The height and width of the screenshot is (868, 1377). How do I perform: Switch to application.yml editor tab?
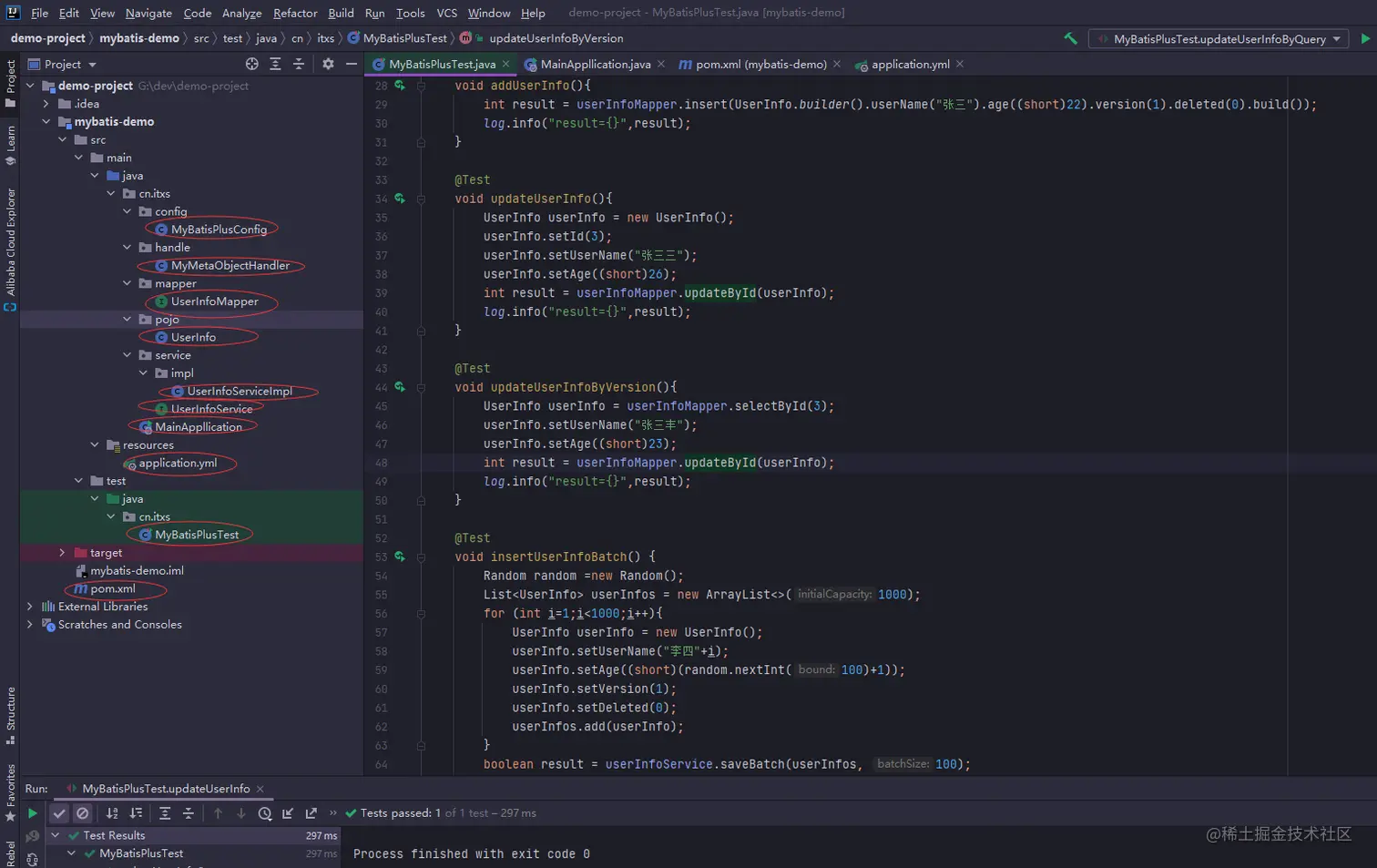coord(911,64)
